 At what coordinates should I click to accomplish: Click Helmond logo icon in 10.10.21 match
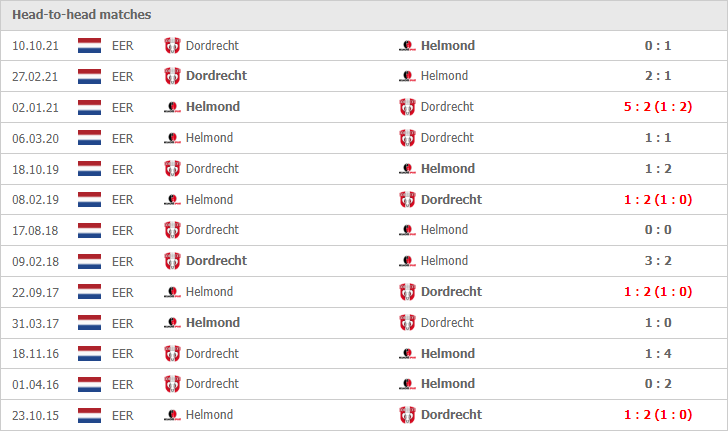tap(407, 46)
